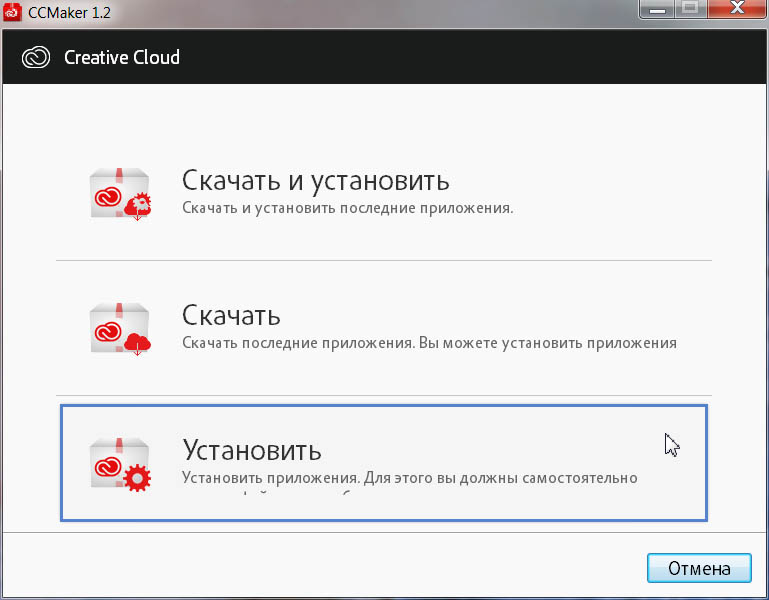Choose the "Скачать" heading option
769x600 pixels.
pos(231,316)
